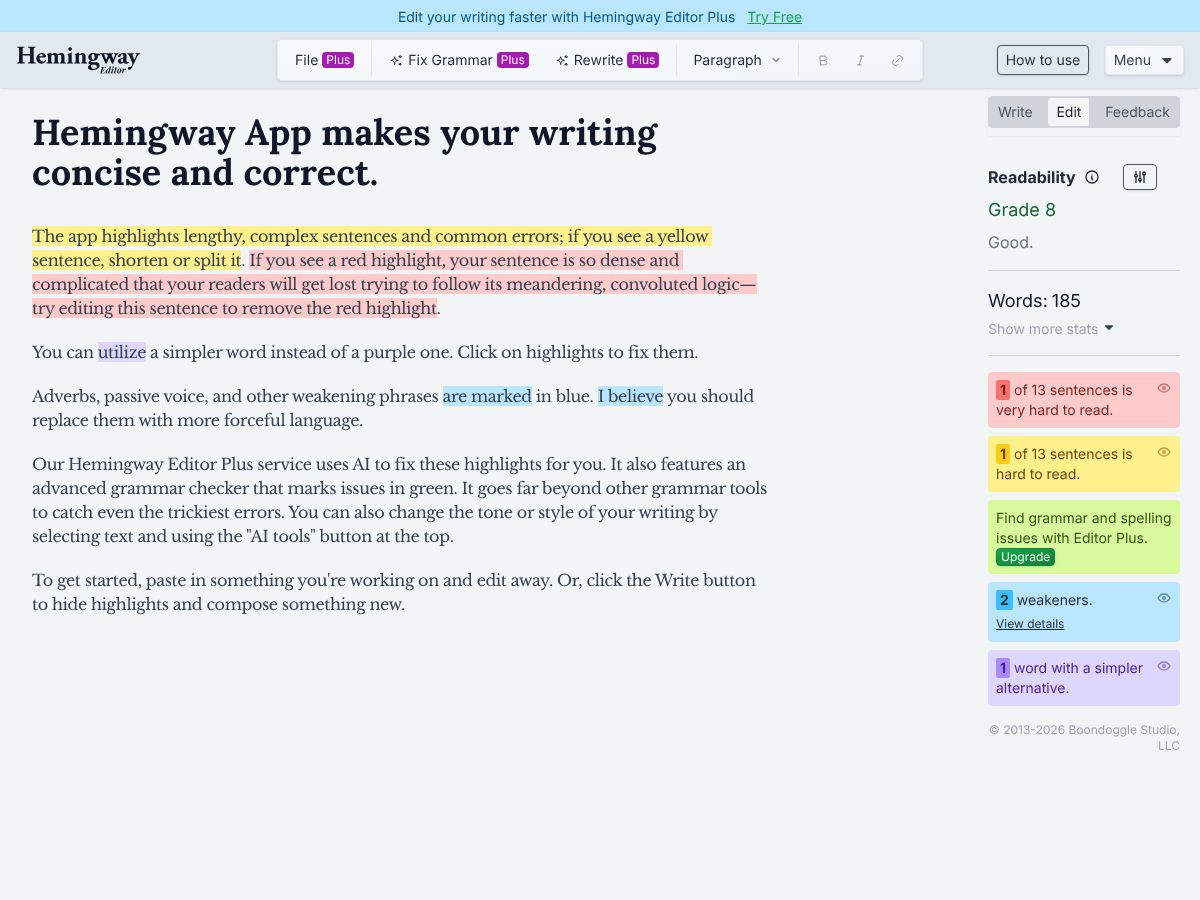Click the Grade 8 readability score
The width and height of the screenshot is (1200, 900).
click(1022, 209)
